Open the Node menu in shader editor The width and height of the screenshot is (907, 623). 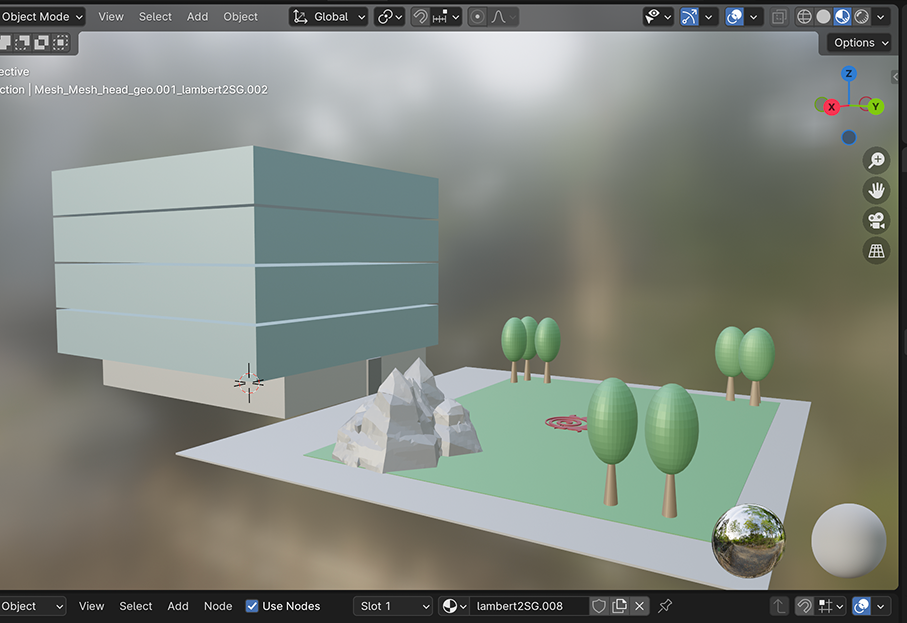coord(218,606)
